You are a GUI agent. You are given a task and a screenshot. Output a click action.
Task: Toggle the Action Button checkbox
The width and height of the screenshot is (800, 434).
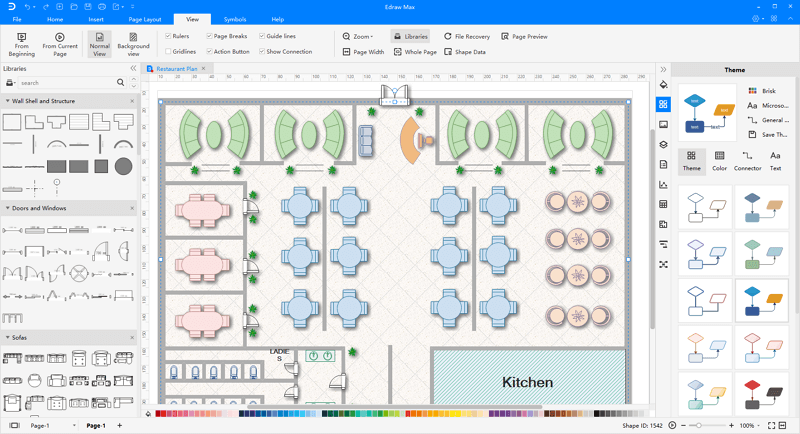209,52
